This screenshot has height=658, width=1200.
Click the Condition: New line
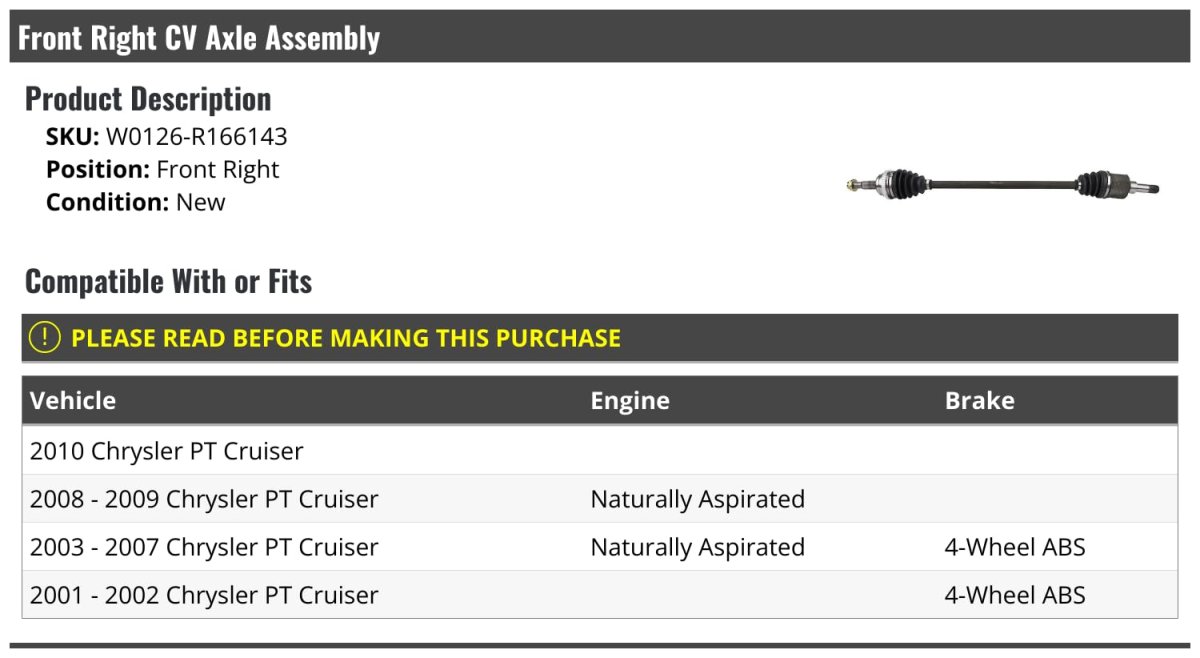[136, 202]
